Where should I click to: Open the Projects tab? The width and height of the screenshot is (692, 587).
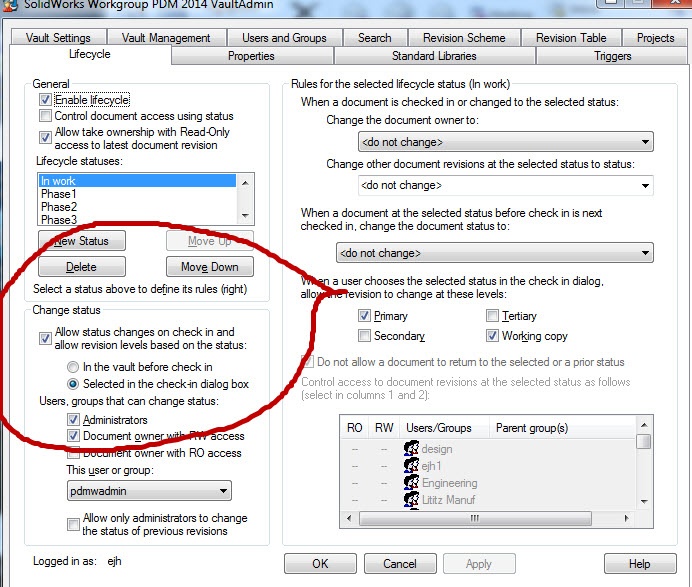pos(655,38)
